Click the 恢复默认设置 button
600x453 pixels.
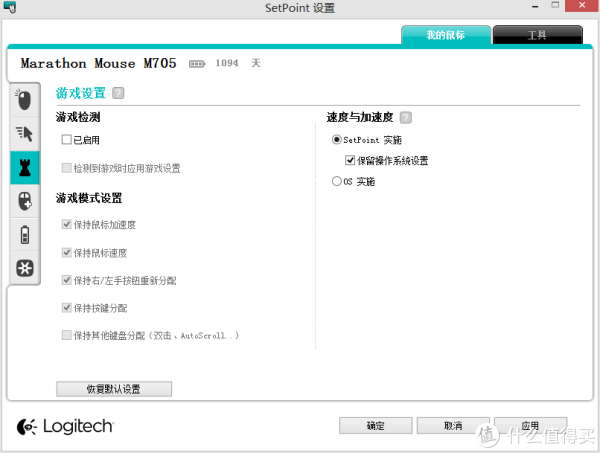click(x=114, y=389)
